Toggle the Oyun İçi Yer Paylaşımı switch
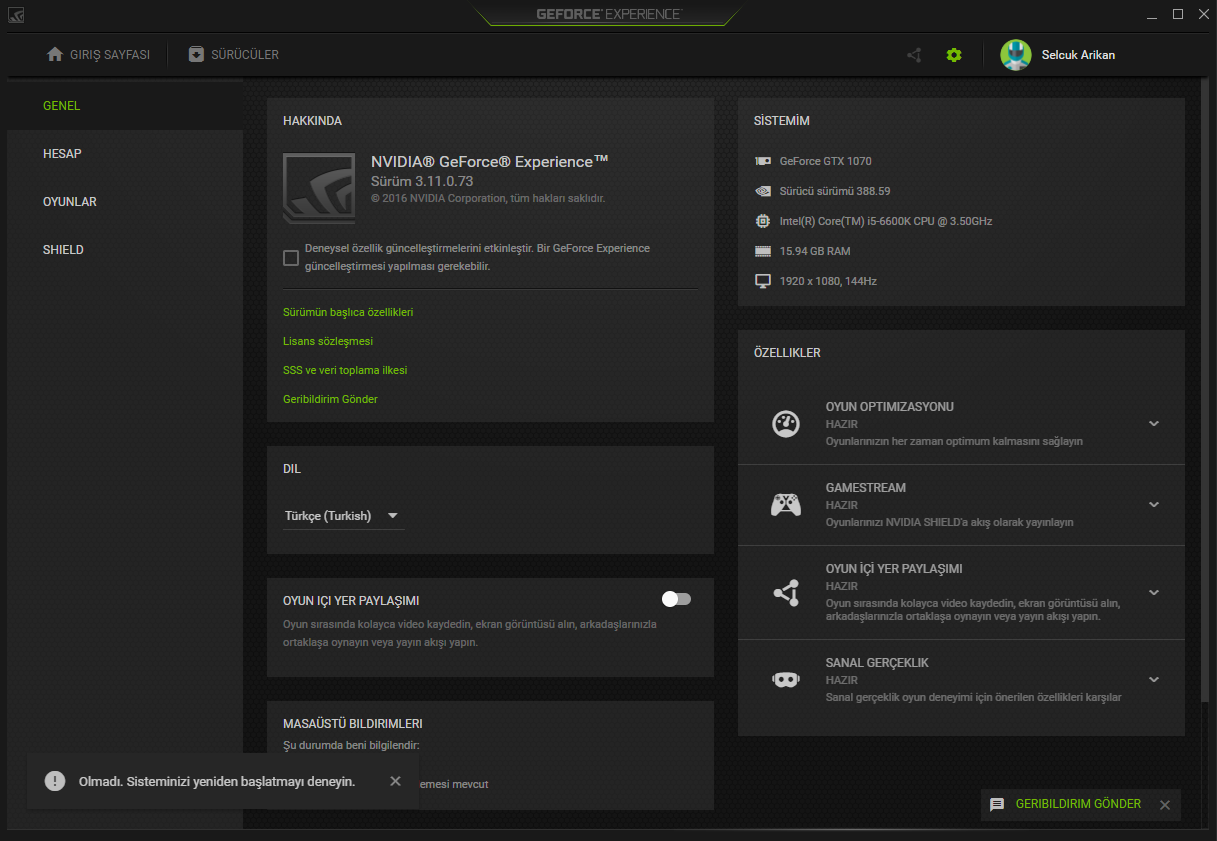This screenshot has height=841, width=1217. (x=676, y=599)
